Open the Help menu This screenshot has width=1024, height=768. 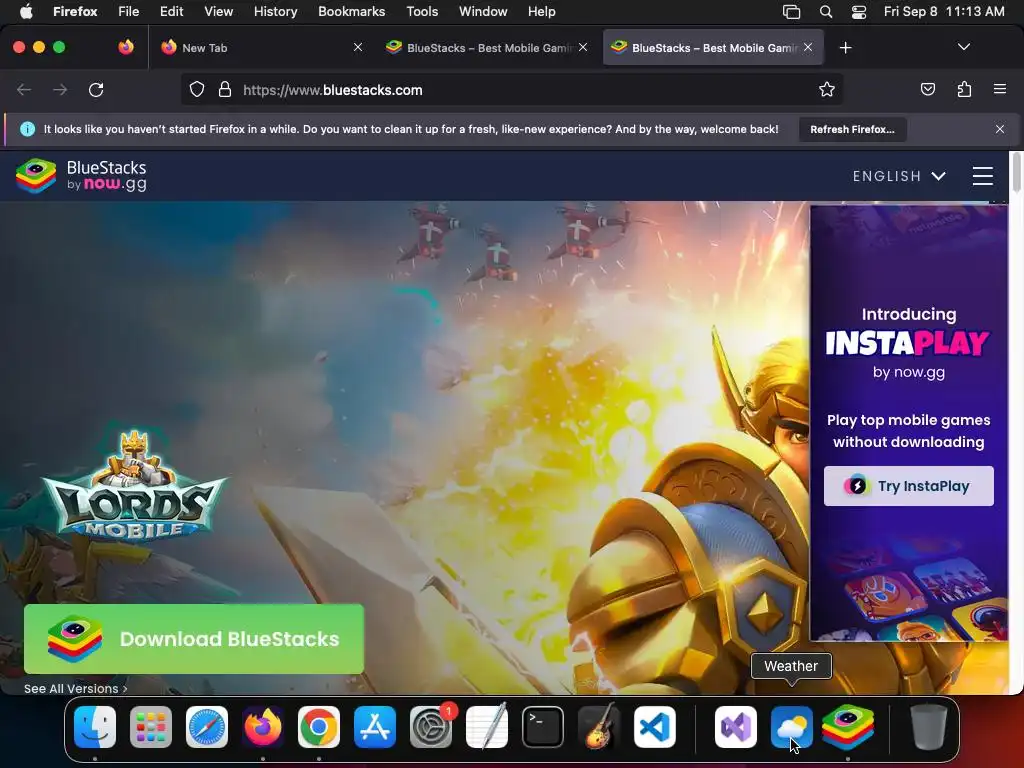(x=541, y=12)
